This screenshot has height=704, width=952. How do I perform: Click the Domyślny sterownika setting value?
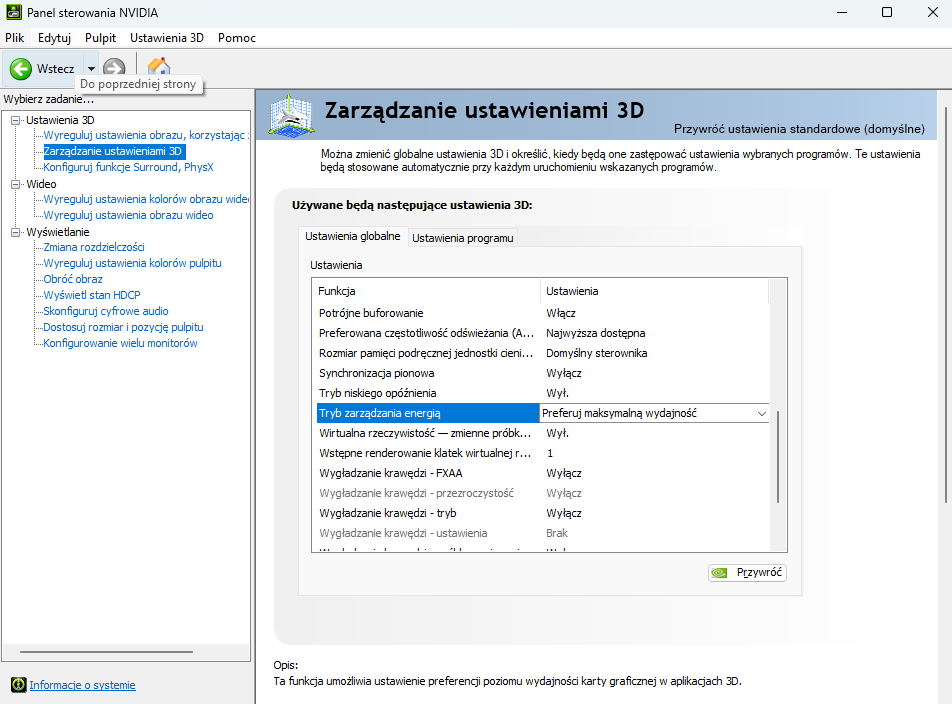596,353
